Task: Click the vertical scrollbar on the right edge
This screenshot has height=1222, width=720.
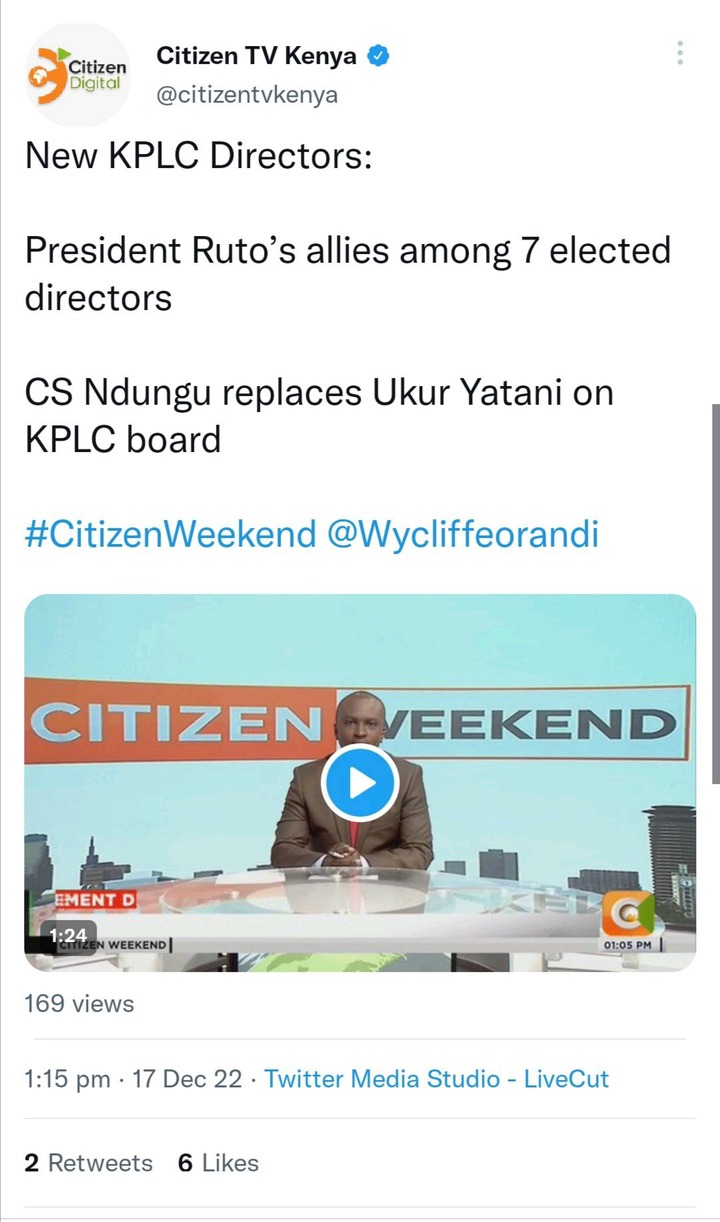Action: pos(715,594)
